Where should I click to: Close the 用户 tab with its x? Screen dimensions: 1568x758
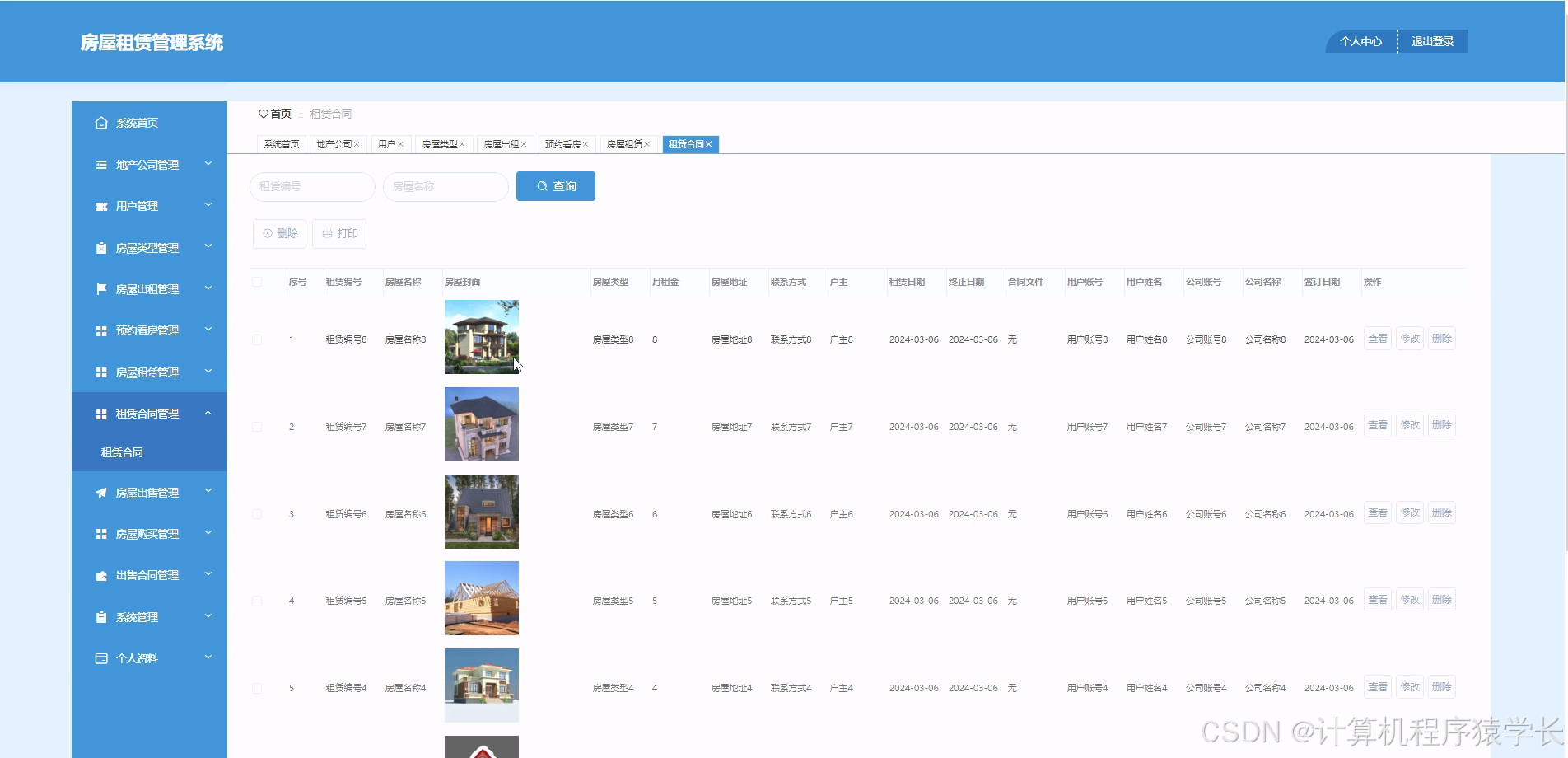(x=400, y=144)
